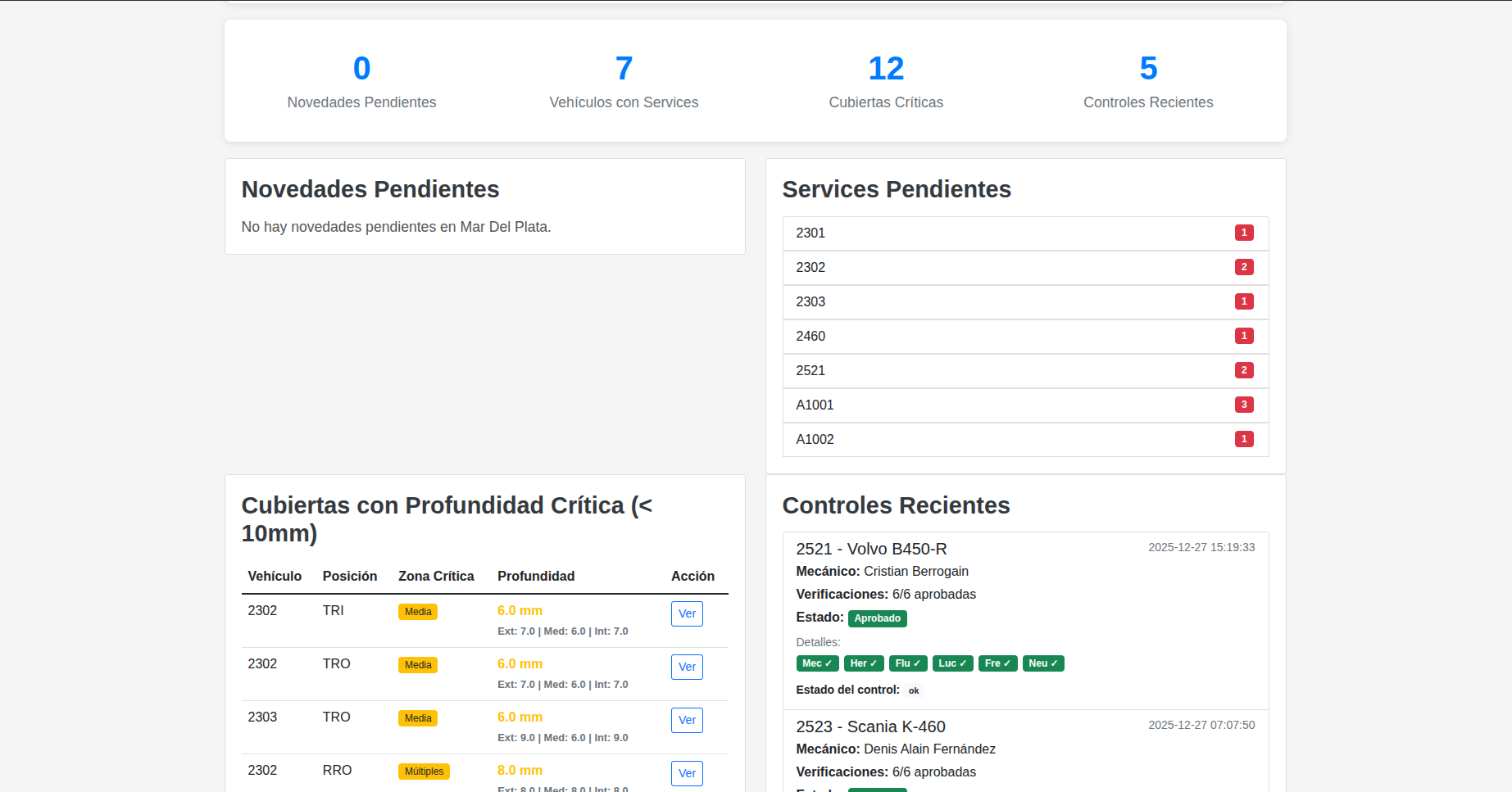Expand the Services Pendientes row for 2460

(1025, 336)
